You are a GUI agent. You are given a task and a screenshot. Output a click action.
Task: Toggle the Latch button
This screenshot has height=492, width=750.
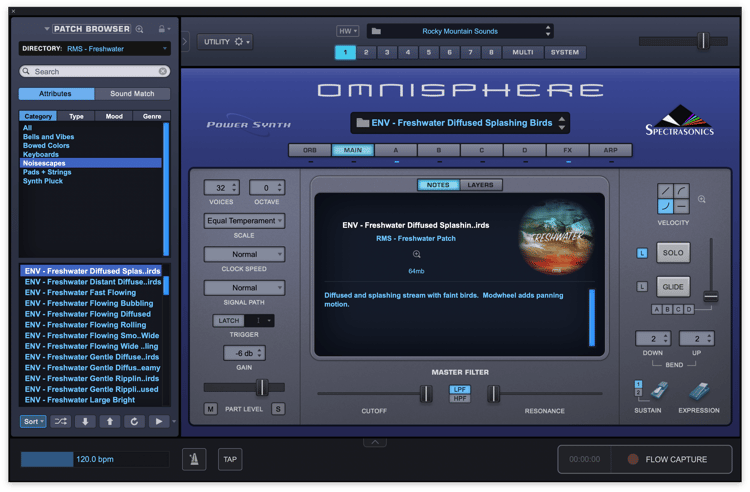pyautogui.click(x=229, y=320)
